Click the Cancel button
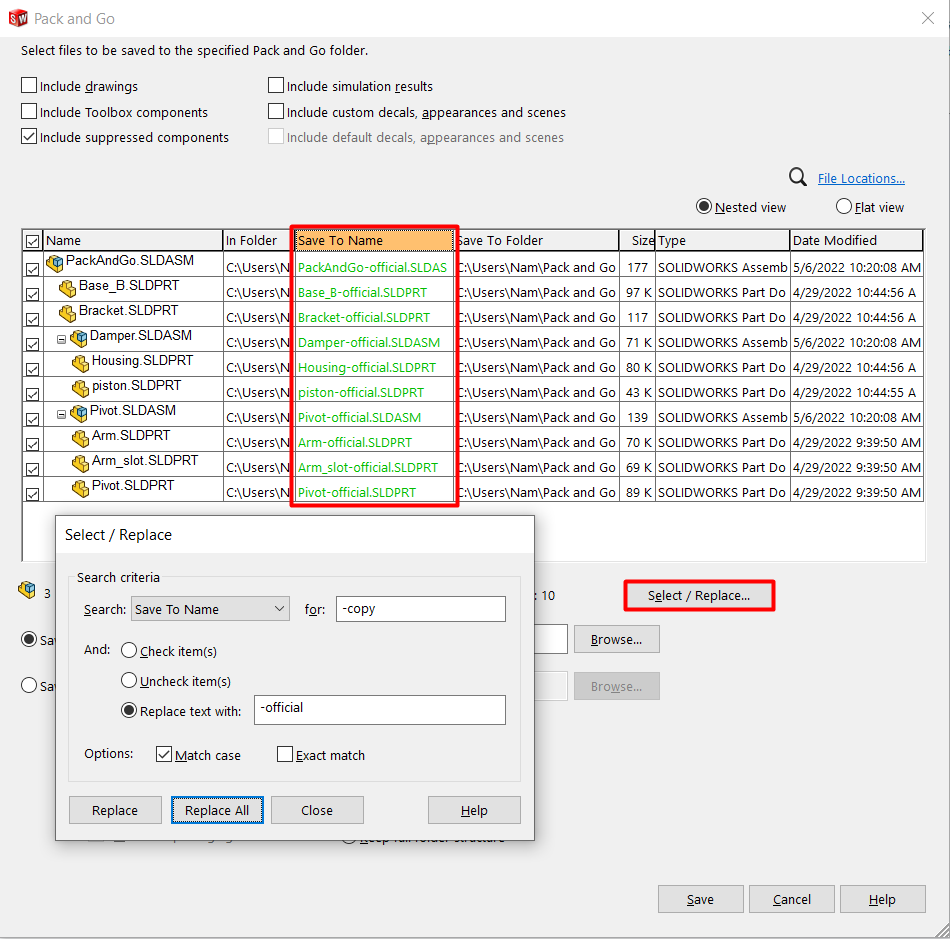950x939 pixels. click(x=791, y=900)
